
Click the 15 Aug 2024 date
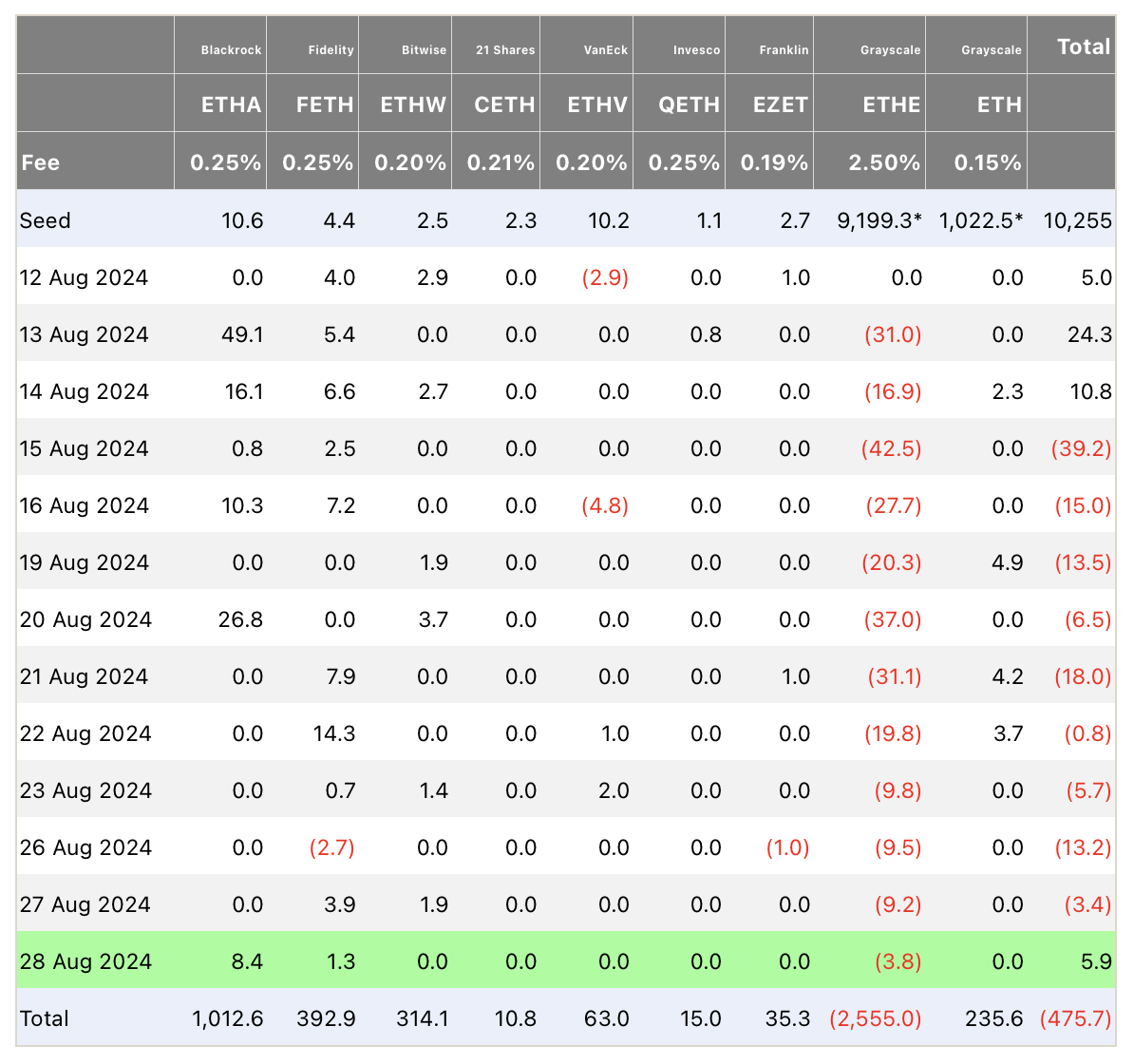coord(84,449)
